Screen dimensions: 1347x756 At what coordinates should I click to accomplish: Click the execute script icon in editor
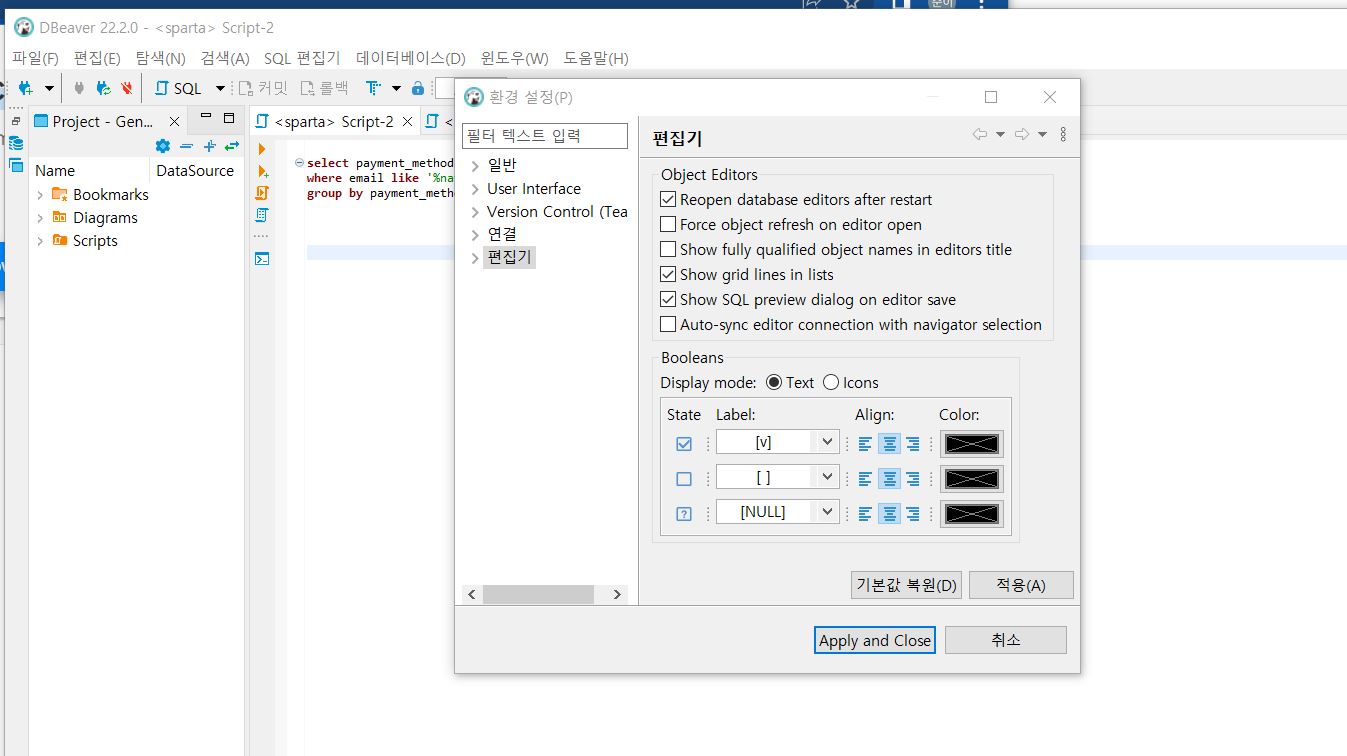(x=262, y=193)
